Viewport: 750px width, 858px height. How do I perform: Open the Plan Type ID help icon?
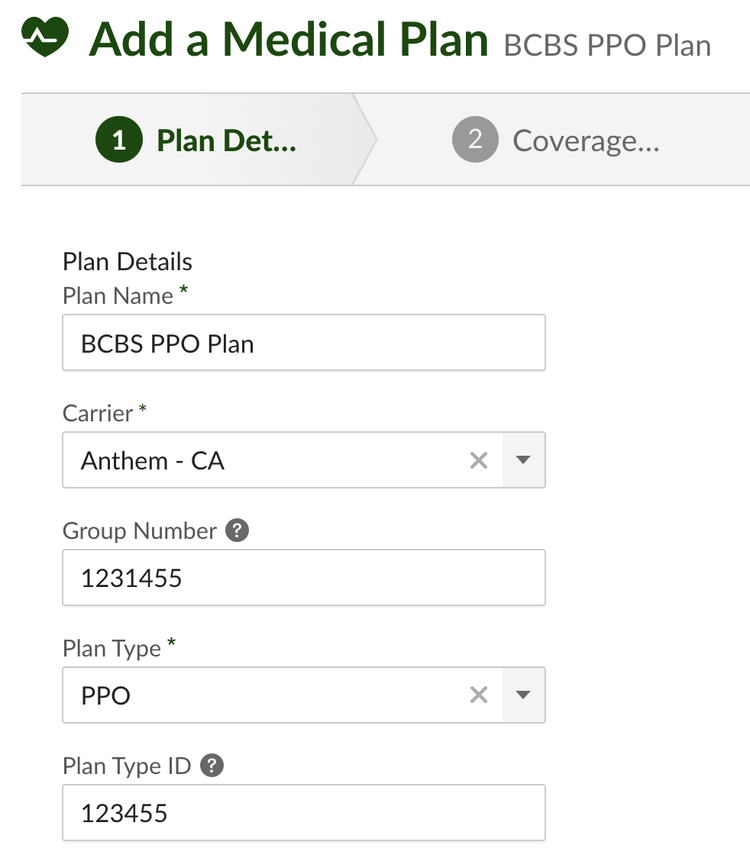click(x=212, y=766)
